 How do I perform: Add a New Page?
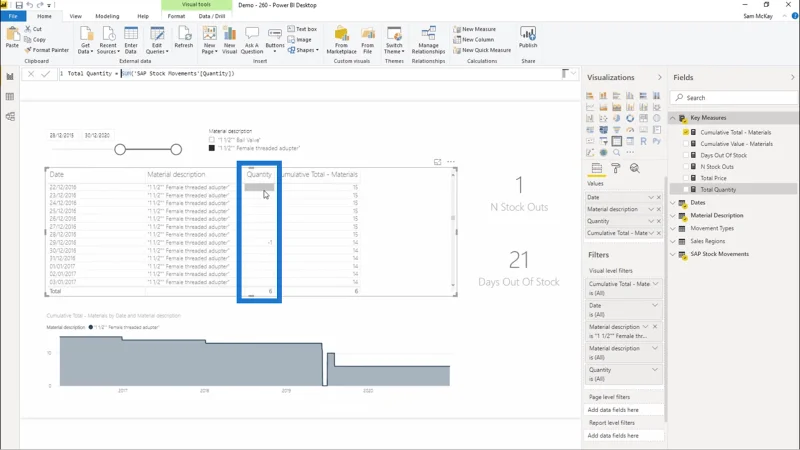click(x=209, y=40)
